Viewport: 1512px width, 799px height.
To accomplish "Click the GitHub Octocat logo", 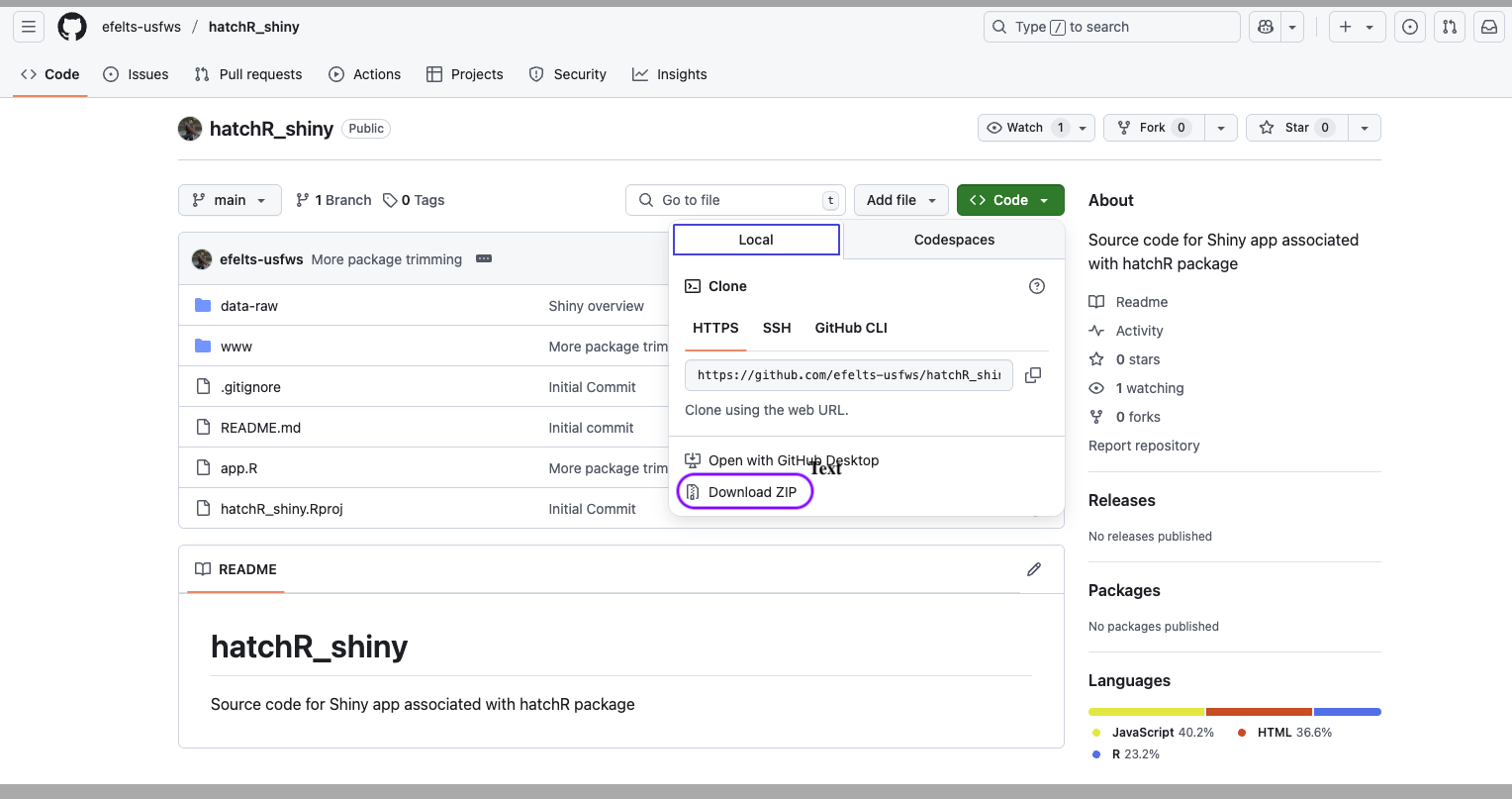I will point(72,27).
